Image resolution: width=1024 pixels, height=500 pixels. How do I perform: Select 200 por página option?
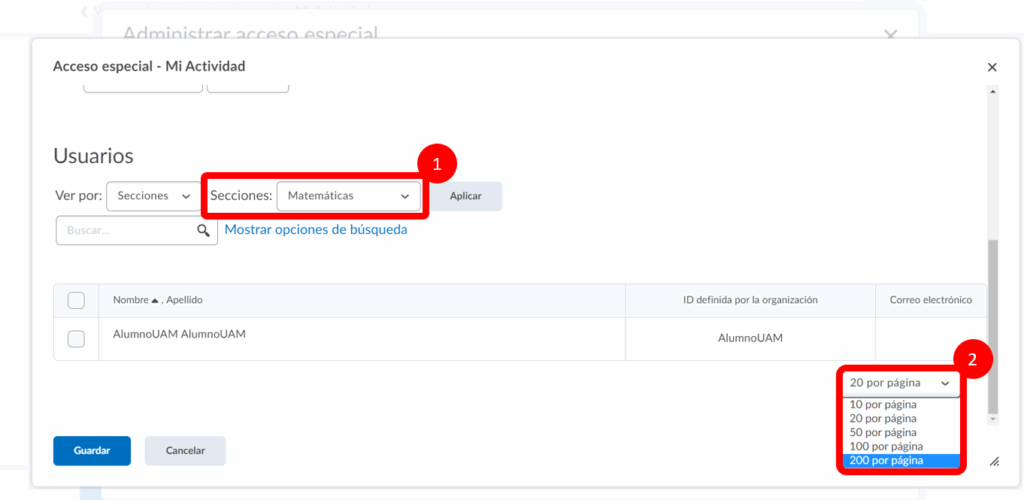point(885,461)
